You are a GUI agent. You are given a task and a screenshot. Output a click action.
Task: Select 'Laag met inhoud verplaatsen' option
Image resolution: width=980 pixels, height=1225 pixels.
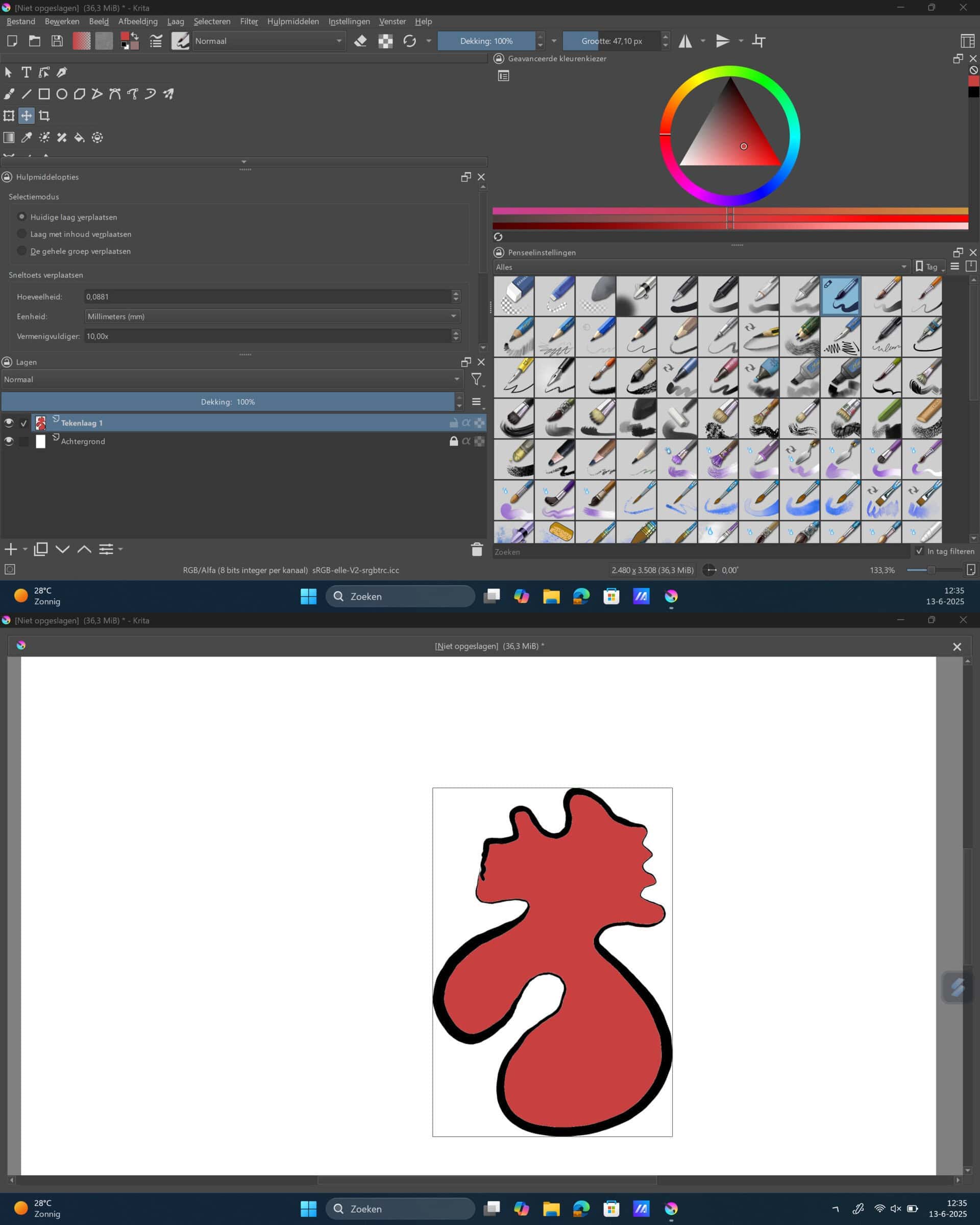(x=22, y=234)
